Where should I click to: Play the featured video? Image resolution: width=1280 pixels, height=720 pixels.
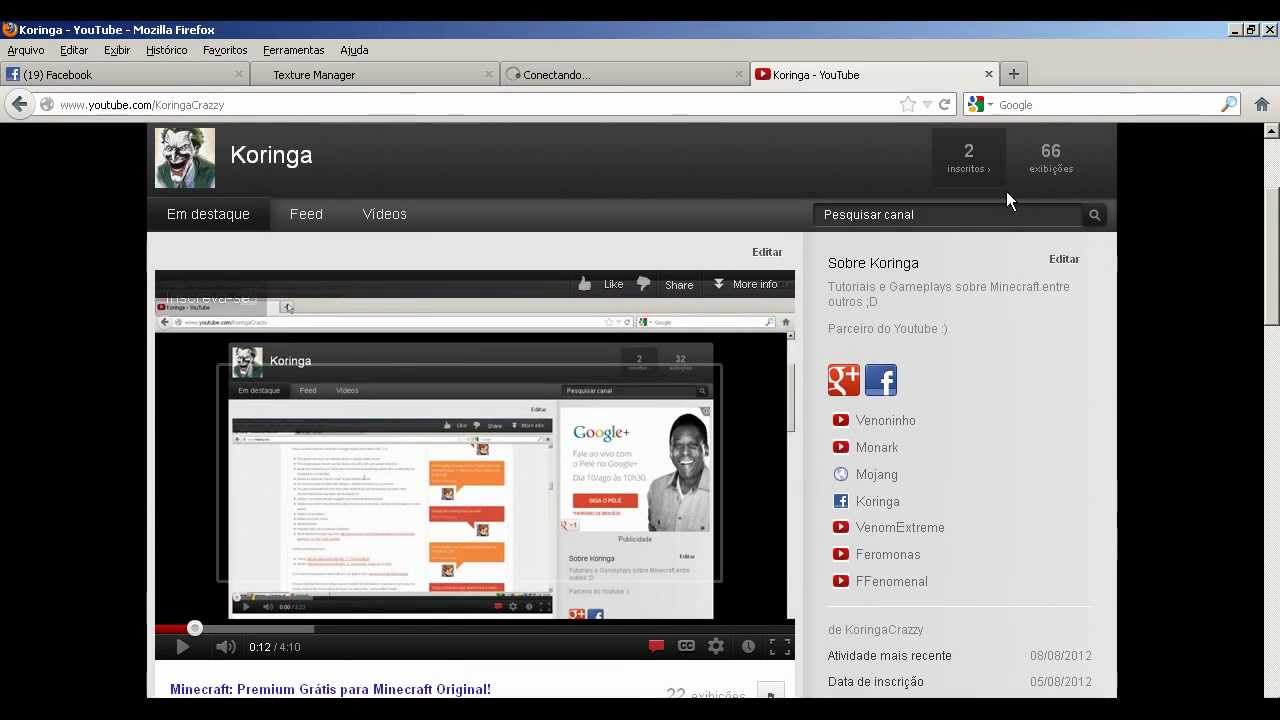tap(182, 647)
